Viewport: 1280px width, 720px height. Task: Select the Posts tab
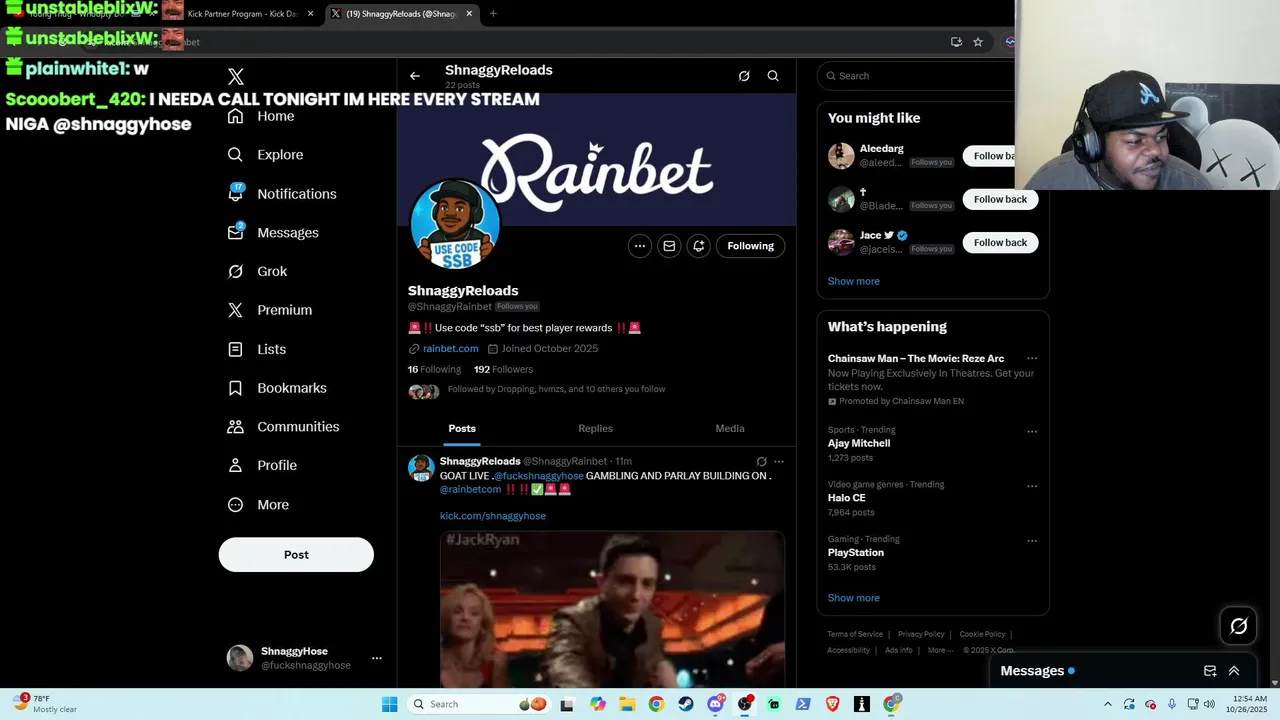462,429
